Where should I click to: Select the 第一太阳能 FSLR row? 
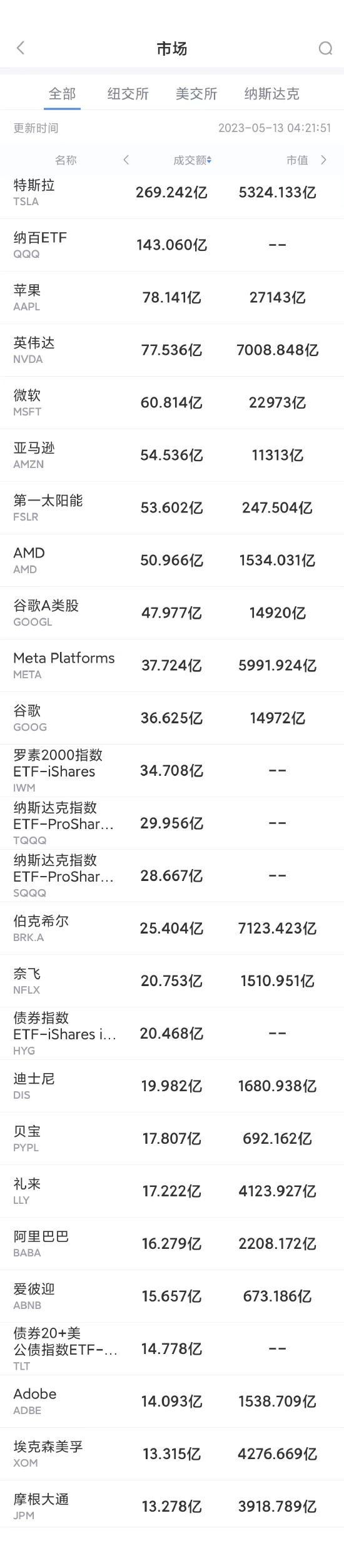coord(172,508)
